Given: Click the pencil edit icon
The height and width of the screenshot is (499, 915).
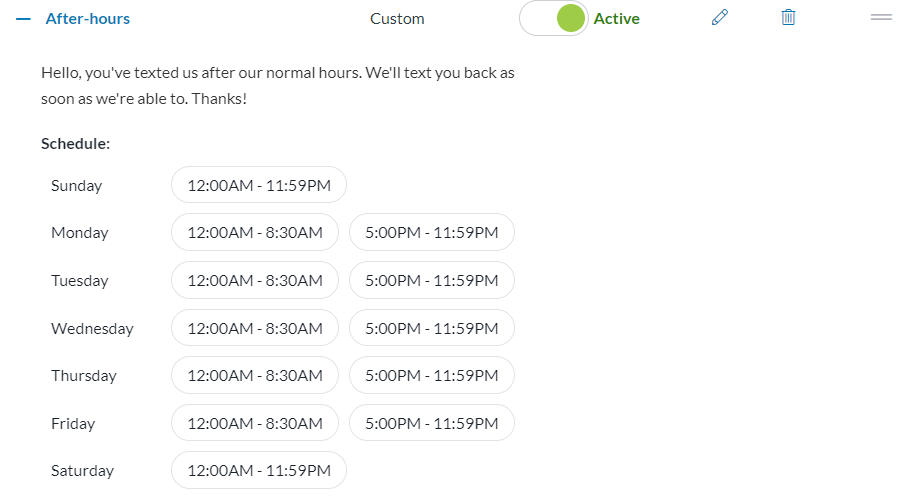Looking at the screenshot, I should click(720, 18).
